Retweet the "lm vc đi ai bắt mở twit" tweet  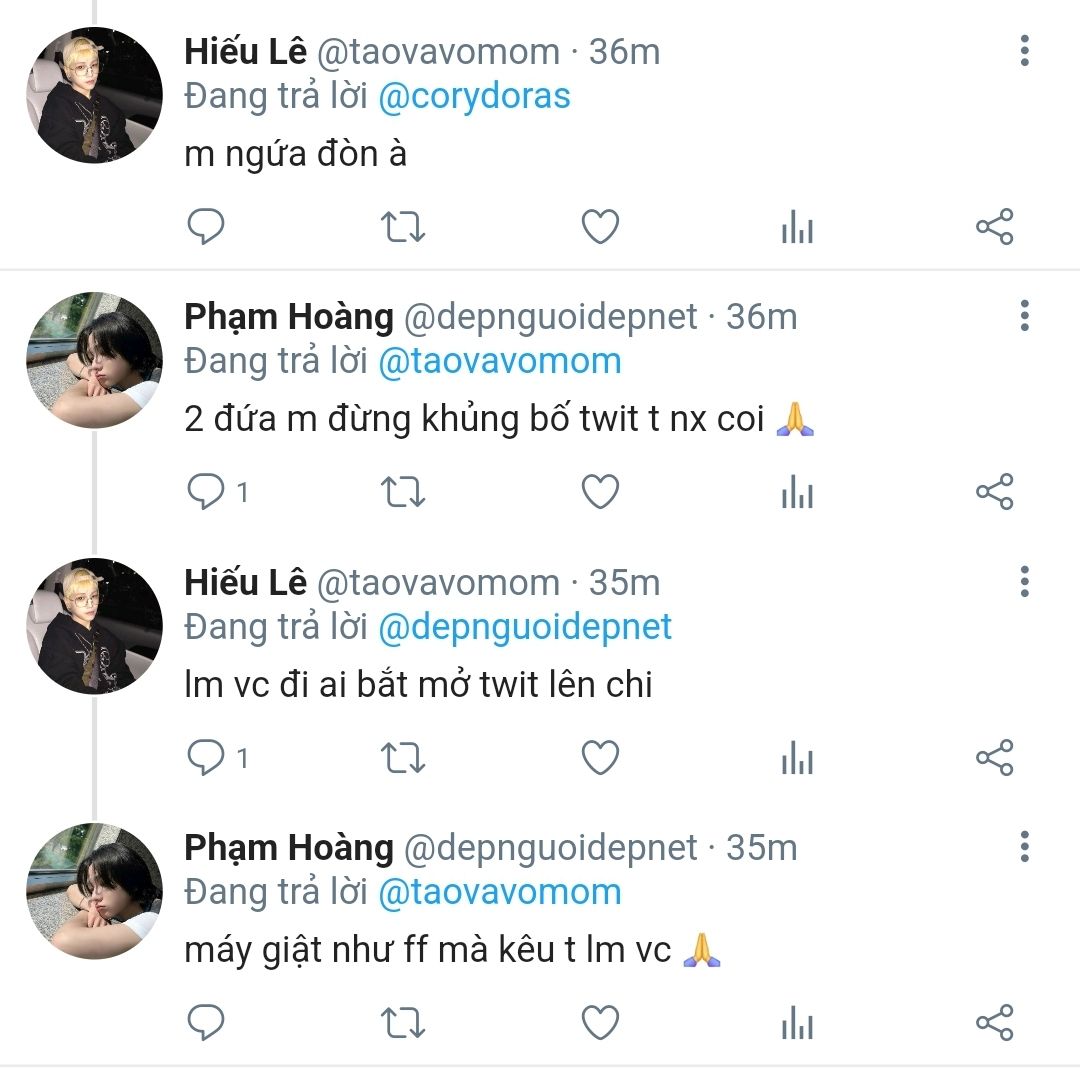click(x=403, y=758)
